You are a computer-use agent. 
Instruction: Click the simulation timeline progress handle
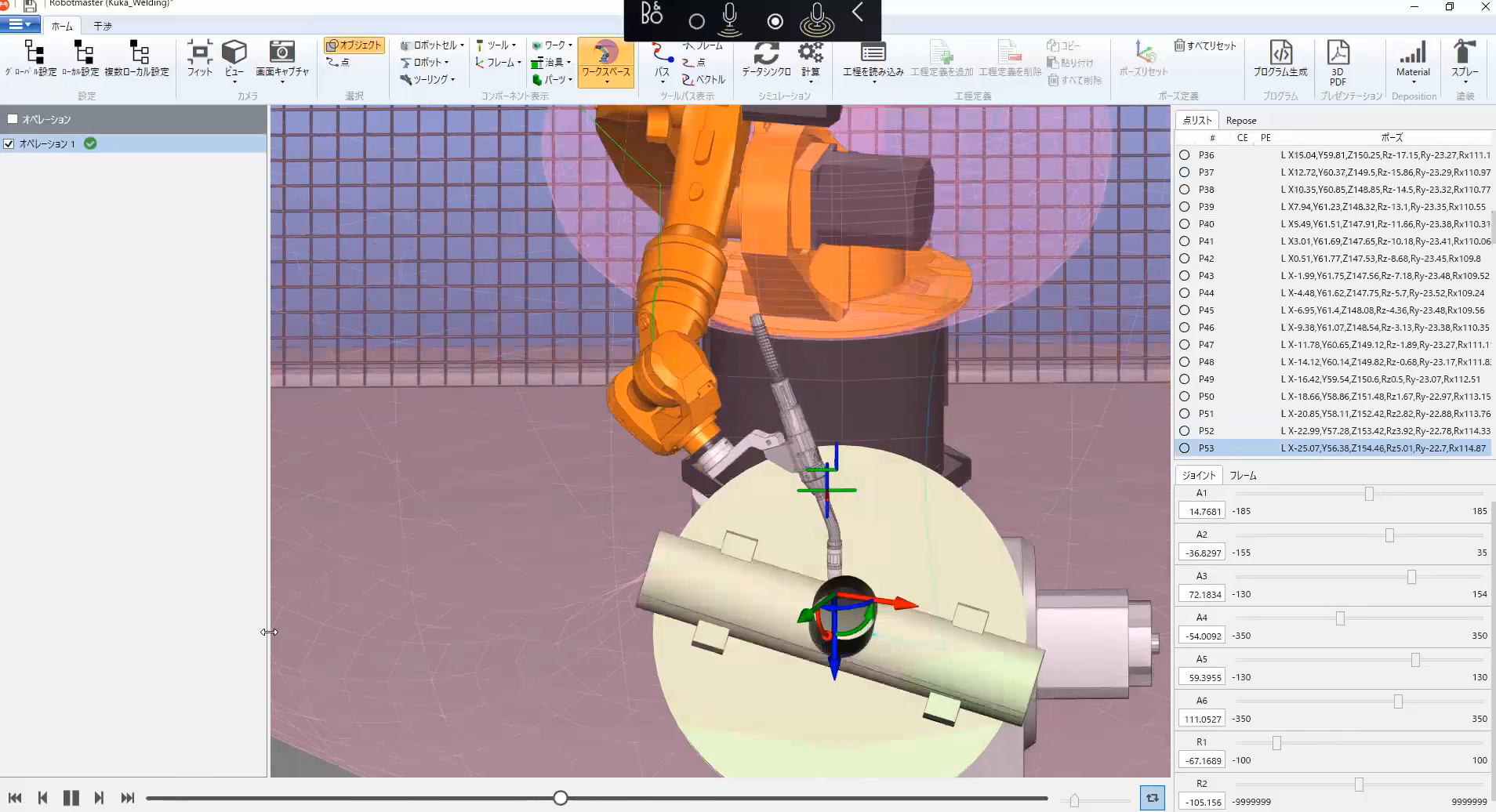point(560,798)
